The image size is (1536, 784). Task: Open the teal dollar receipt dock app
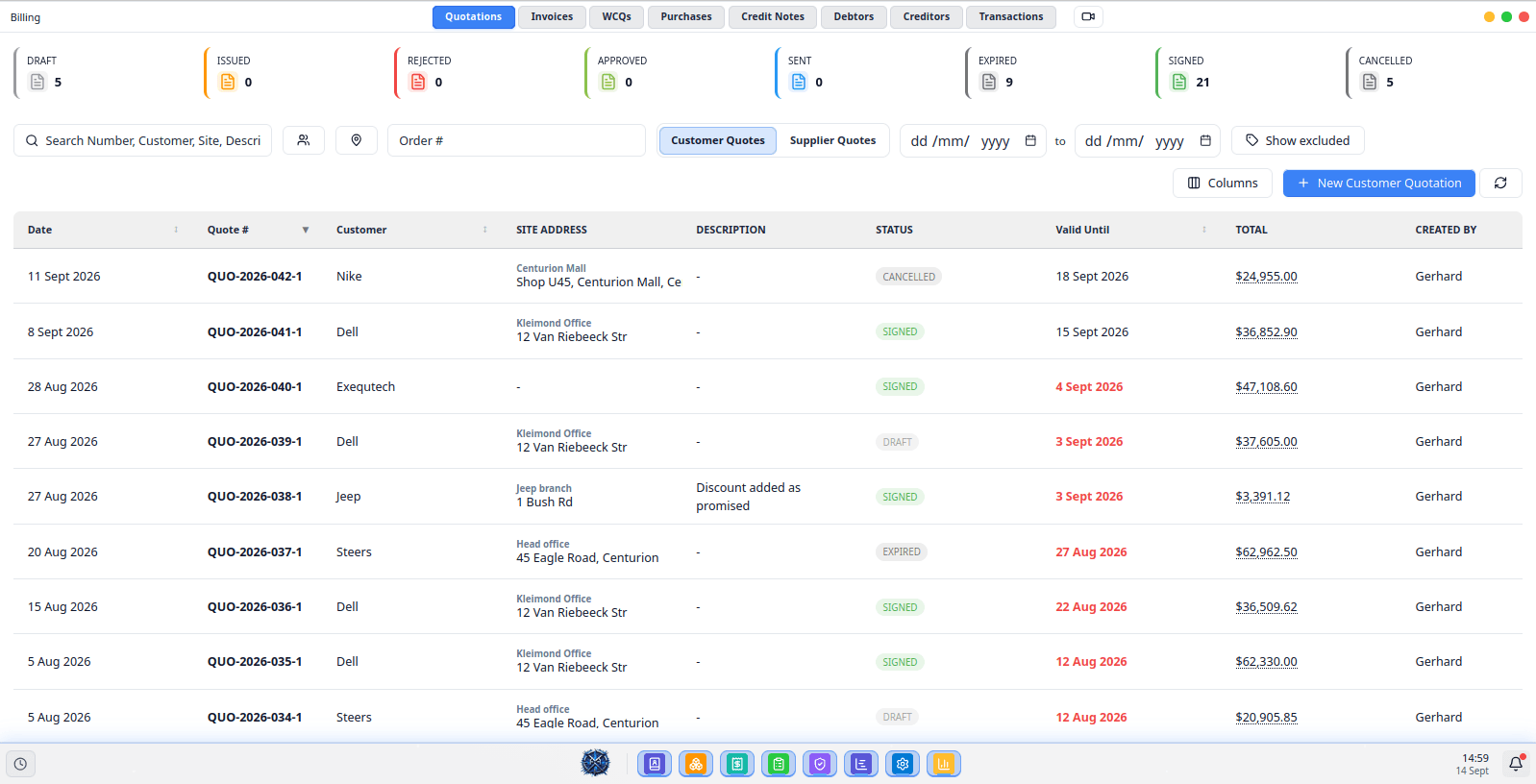[x=737, y=764]
